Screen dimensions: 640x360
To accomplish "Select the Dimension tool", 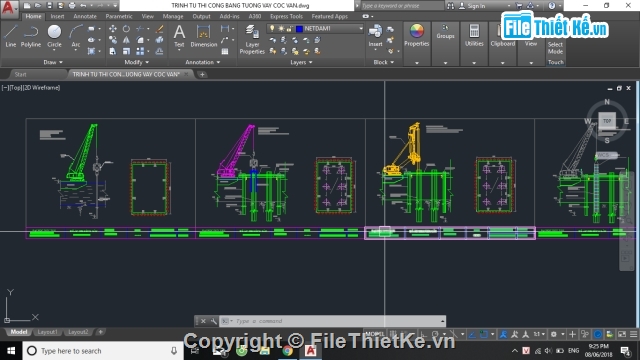I will 203,36.
